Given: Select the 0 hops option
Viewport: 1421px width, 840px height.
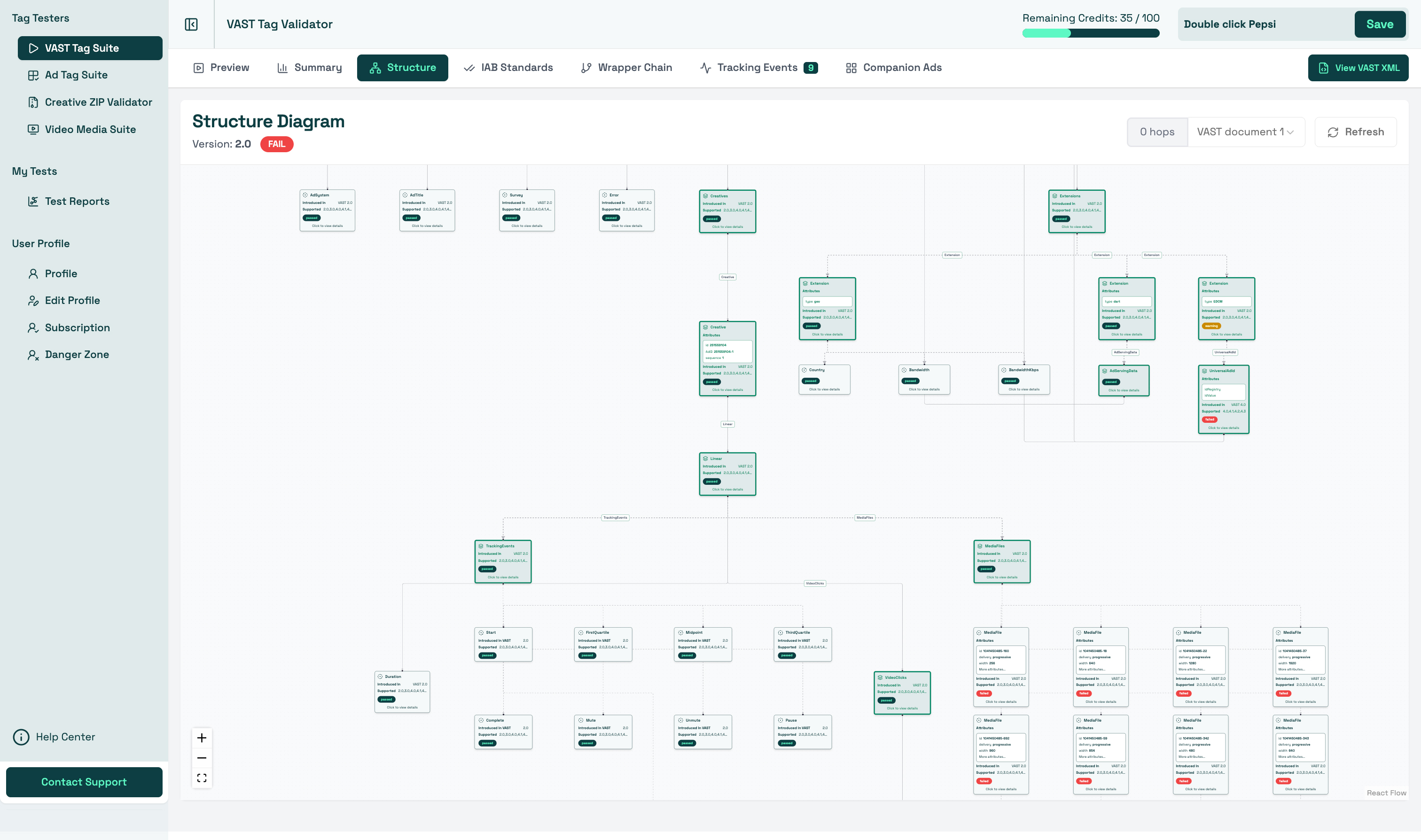Looking at the screenshot, I should pyautogui.click(x=1156, y=132).
